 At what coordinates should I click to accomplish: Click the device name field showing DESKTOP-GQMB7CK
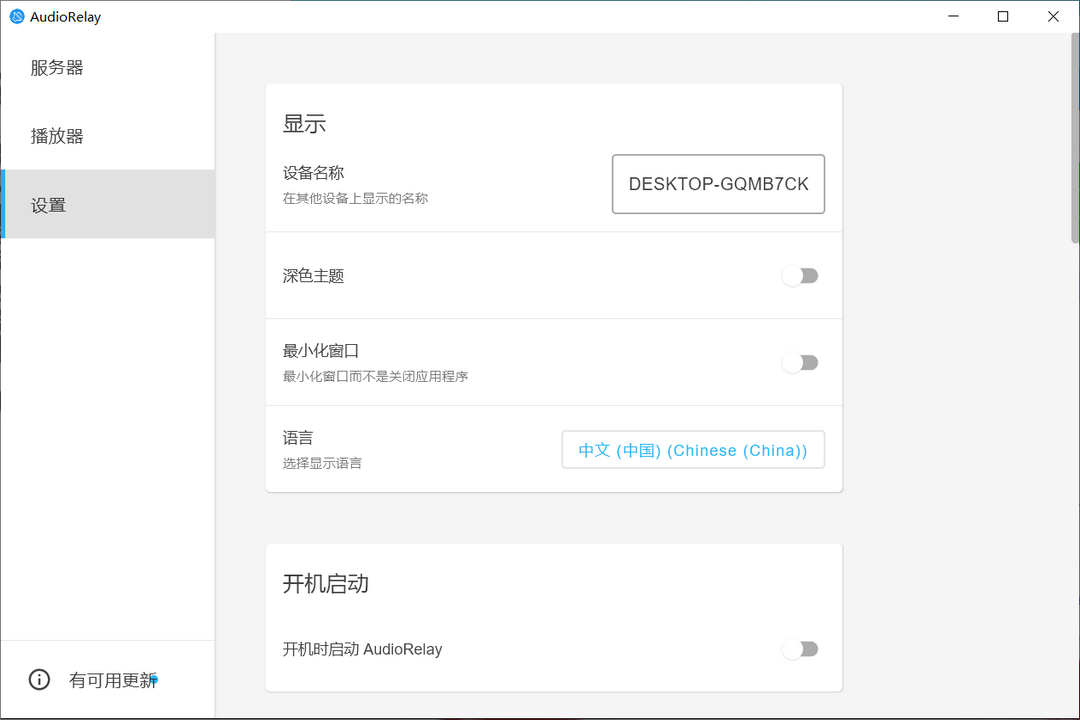point(717,184)
